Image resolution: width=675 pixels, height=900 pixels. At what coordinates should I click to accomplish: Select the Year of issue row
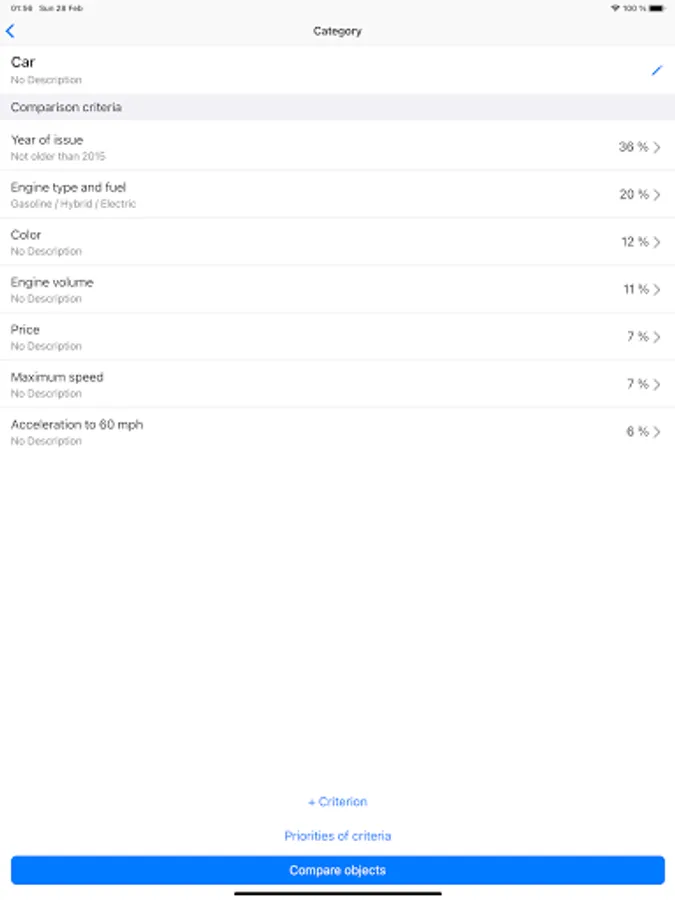tap(338, 147)
